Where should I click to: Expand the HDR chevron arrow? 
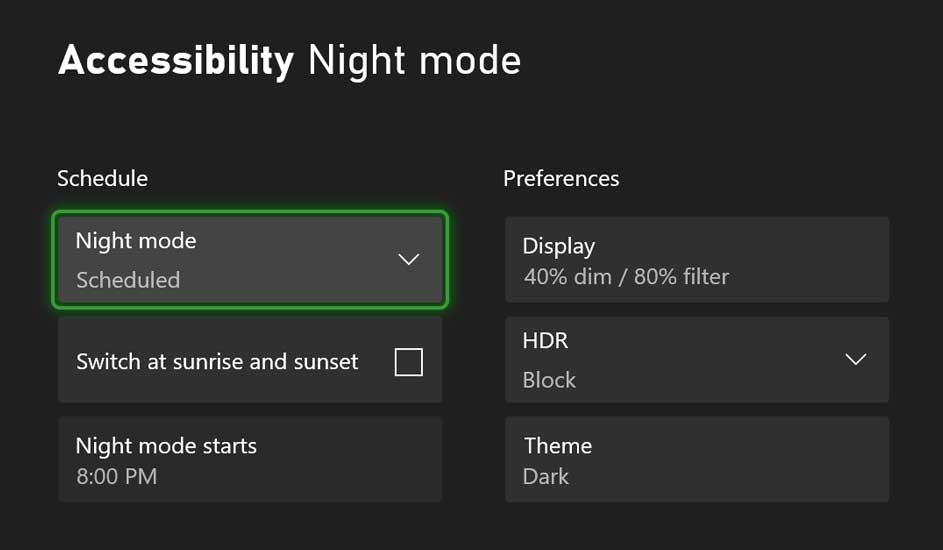[x=855, y=360]
